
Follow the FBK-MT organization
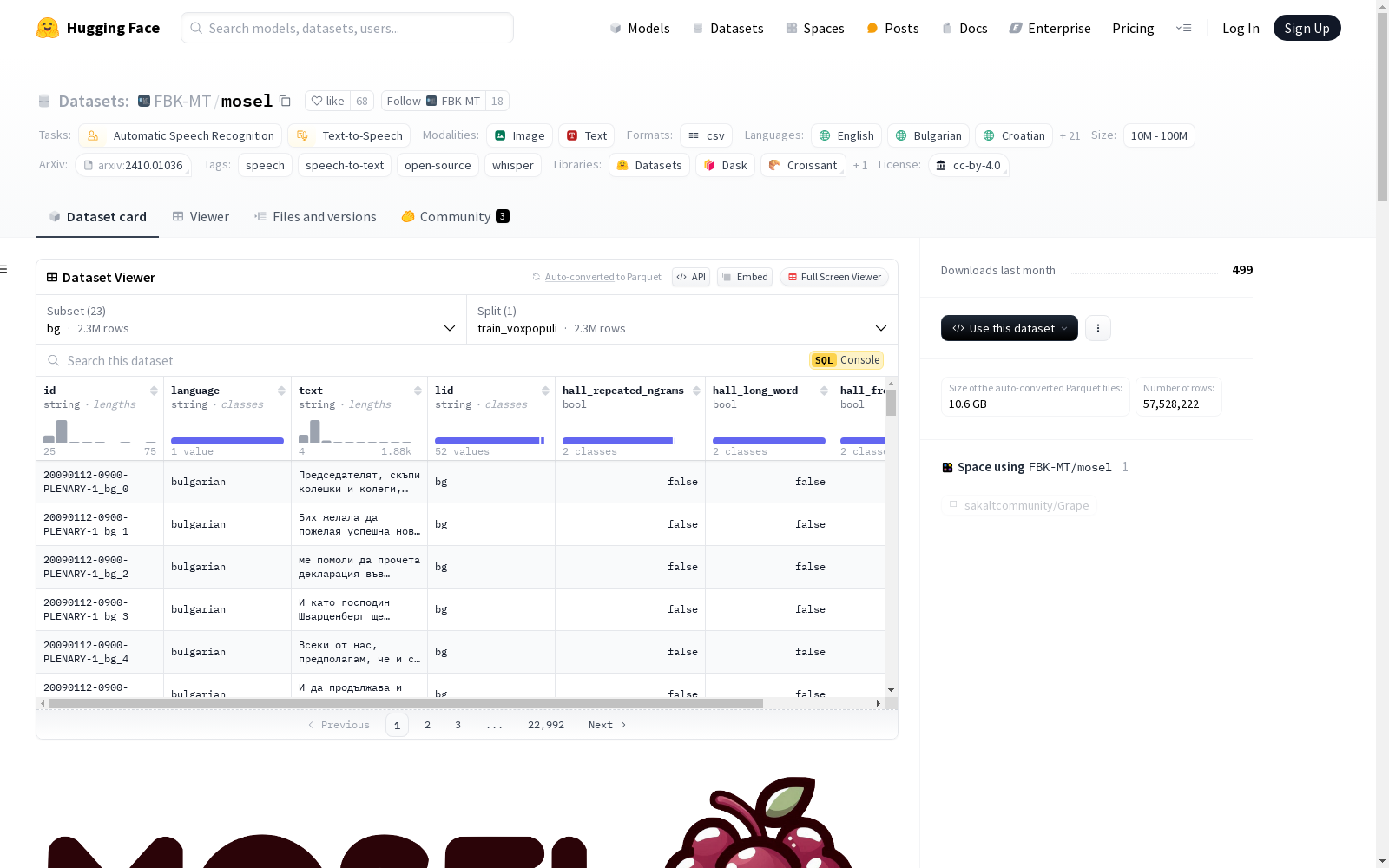point(433,101)
